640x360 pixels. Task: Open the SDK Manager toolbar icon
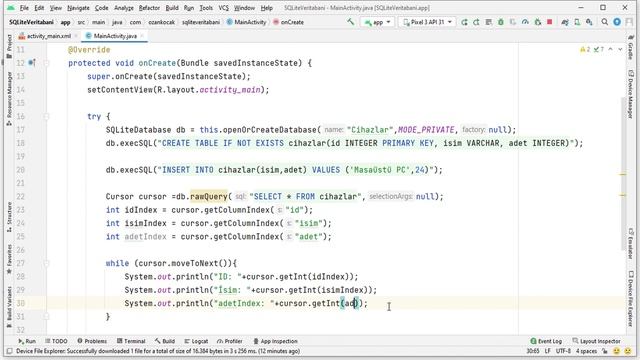click(x=589, y=22)
